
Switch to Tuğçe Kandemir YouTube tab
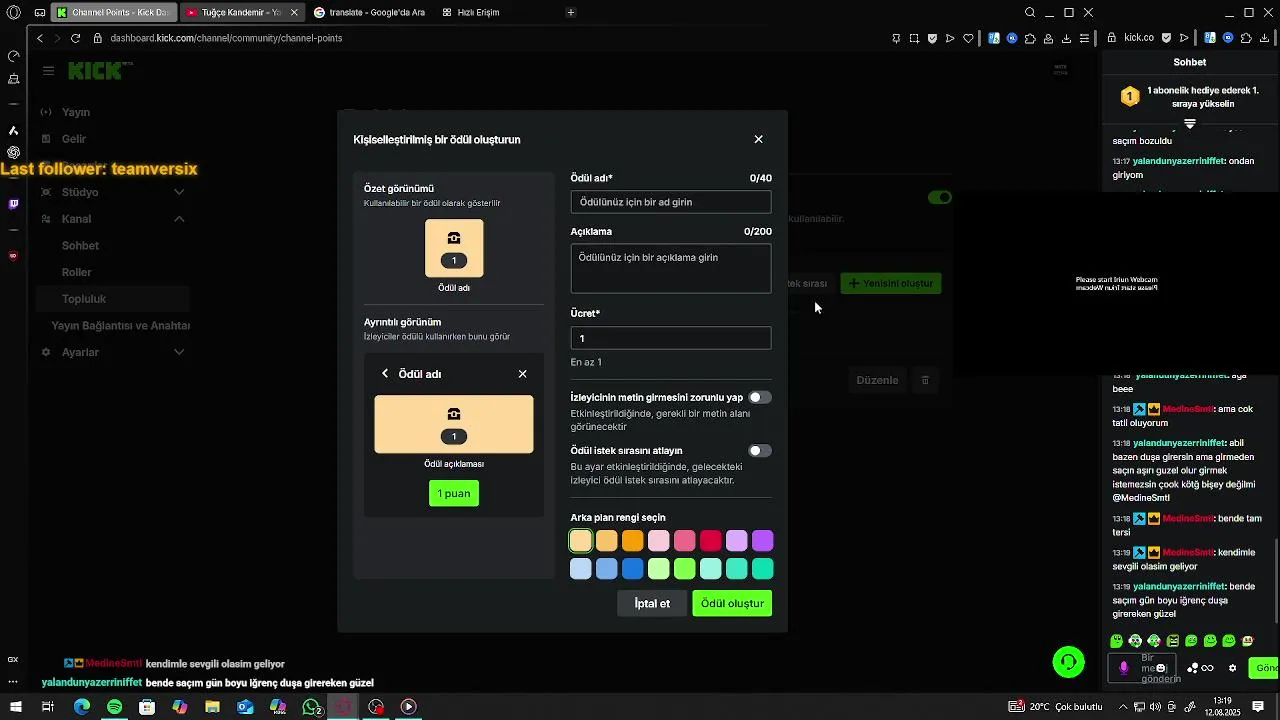240,12
